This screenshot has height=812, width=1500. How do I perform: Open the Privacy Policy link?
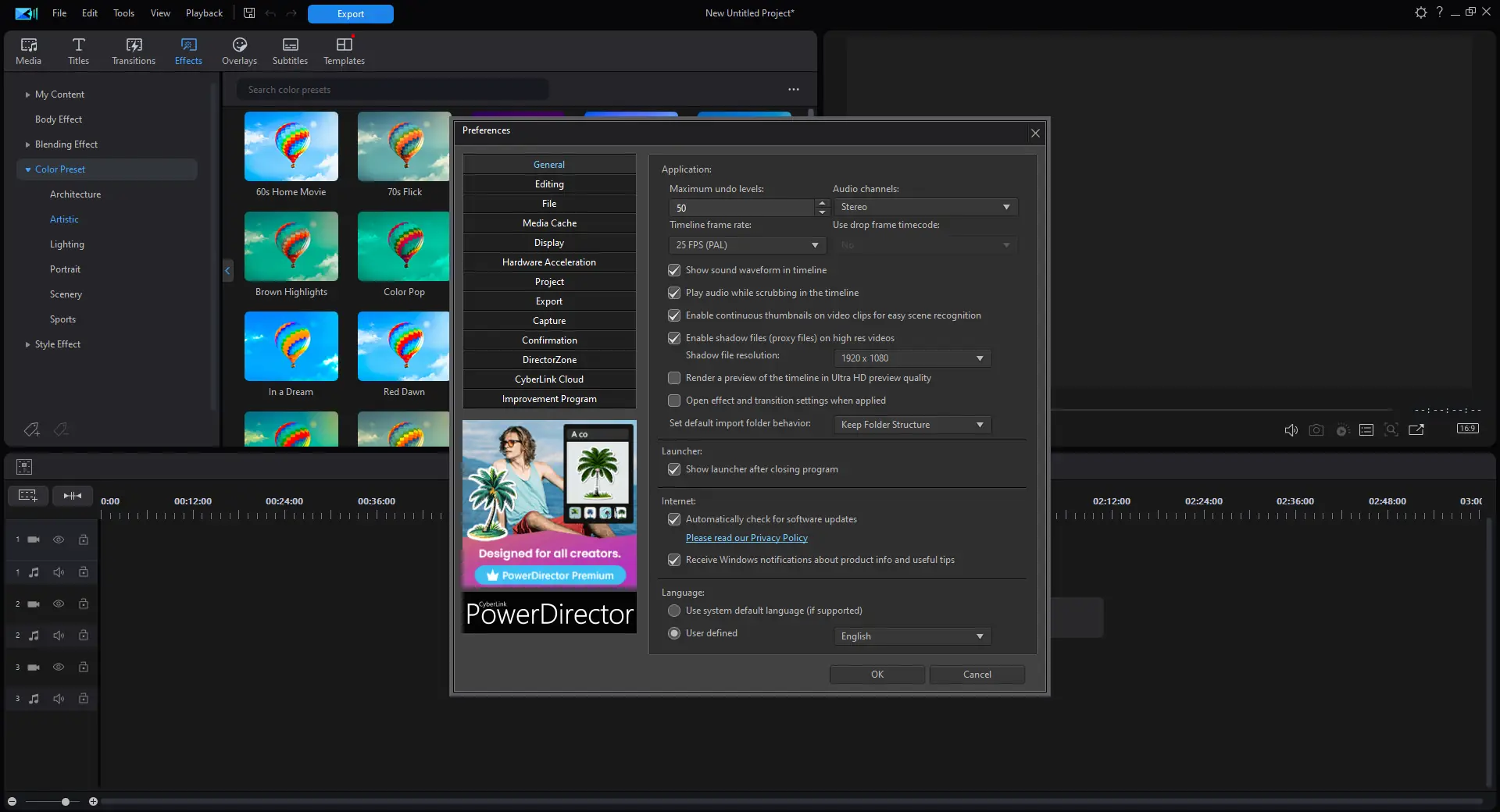click(747, 538)
